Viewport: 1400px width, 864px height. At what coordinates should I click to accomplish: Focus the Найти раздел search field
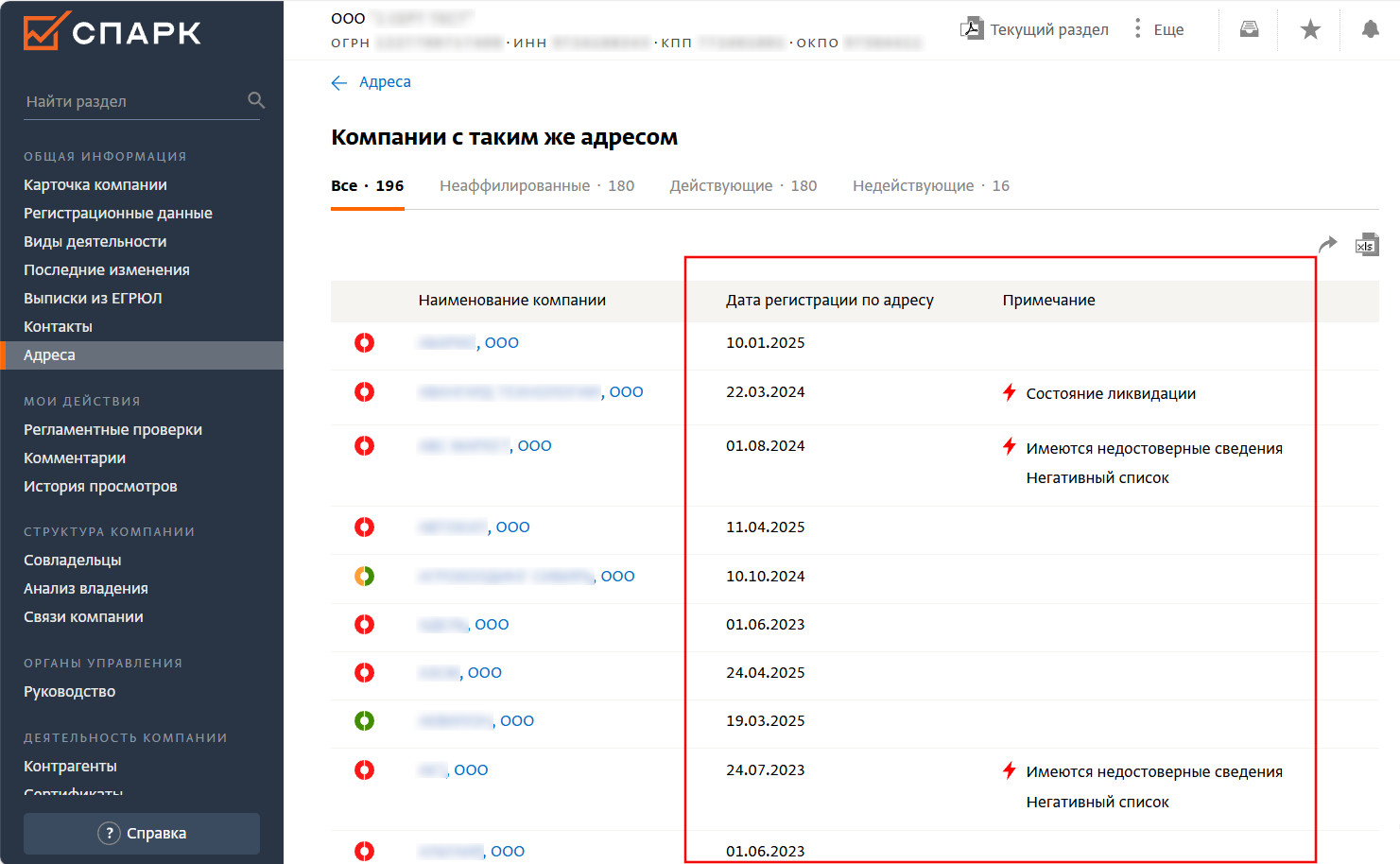[132, 101]
